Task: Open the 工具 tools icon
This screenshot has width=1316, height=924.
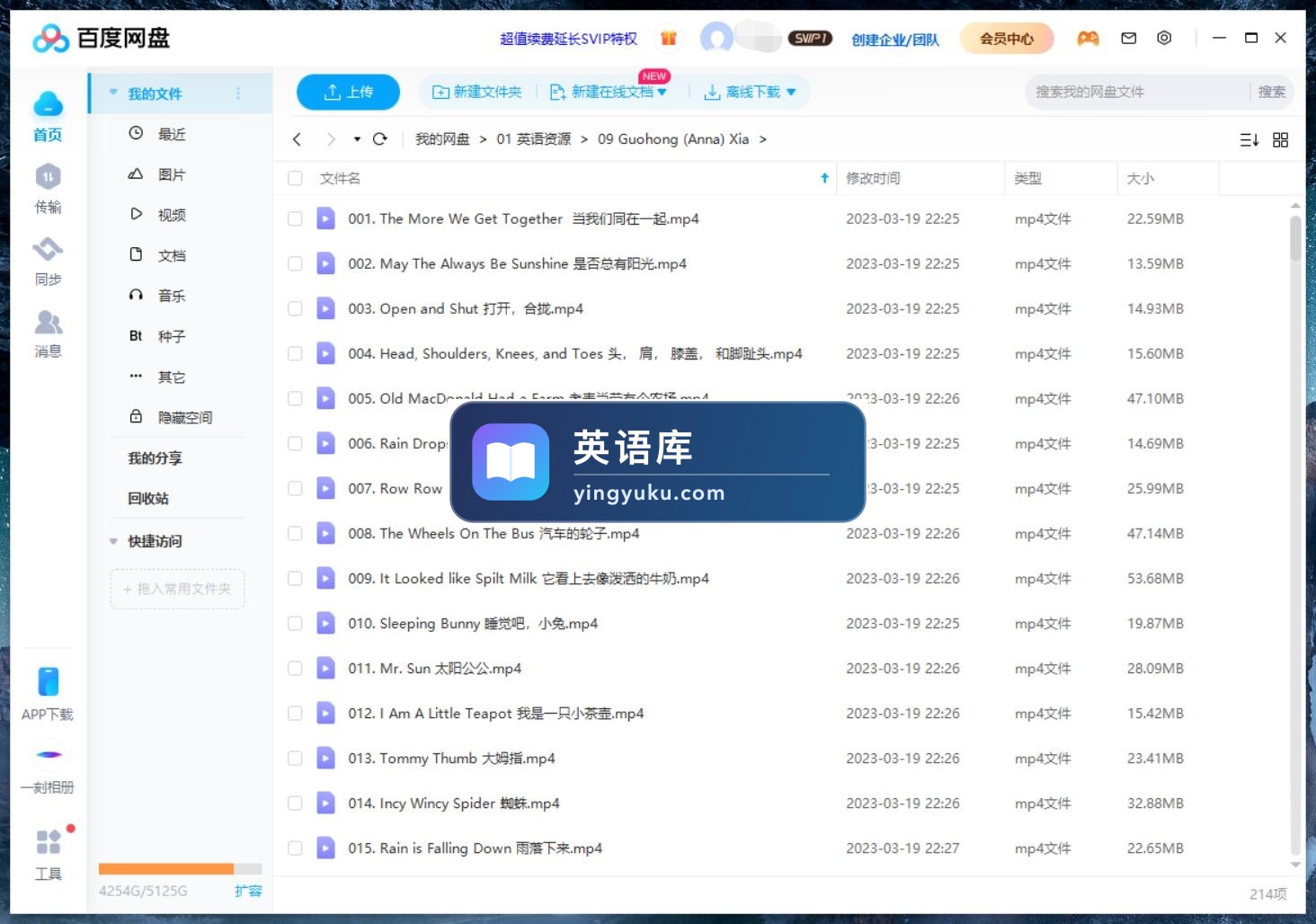Action: pos(49,842)
